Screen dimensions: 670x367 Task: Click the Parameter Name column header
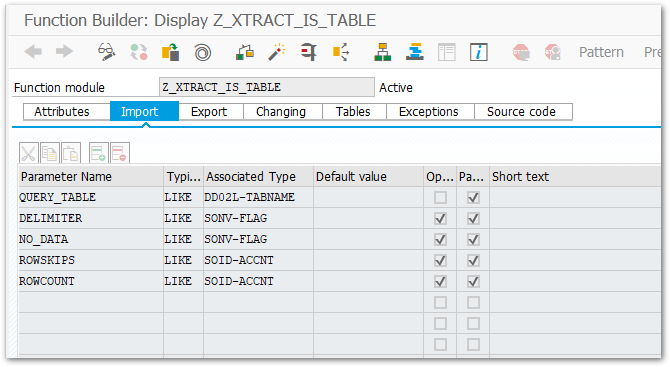(x=91, y=176)
